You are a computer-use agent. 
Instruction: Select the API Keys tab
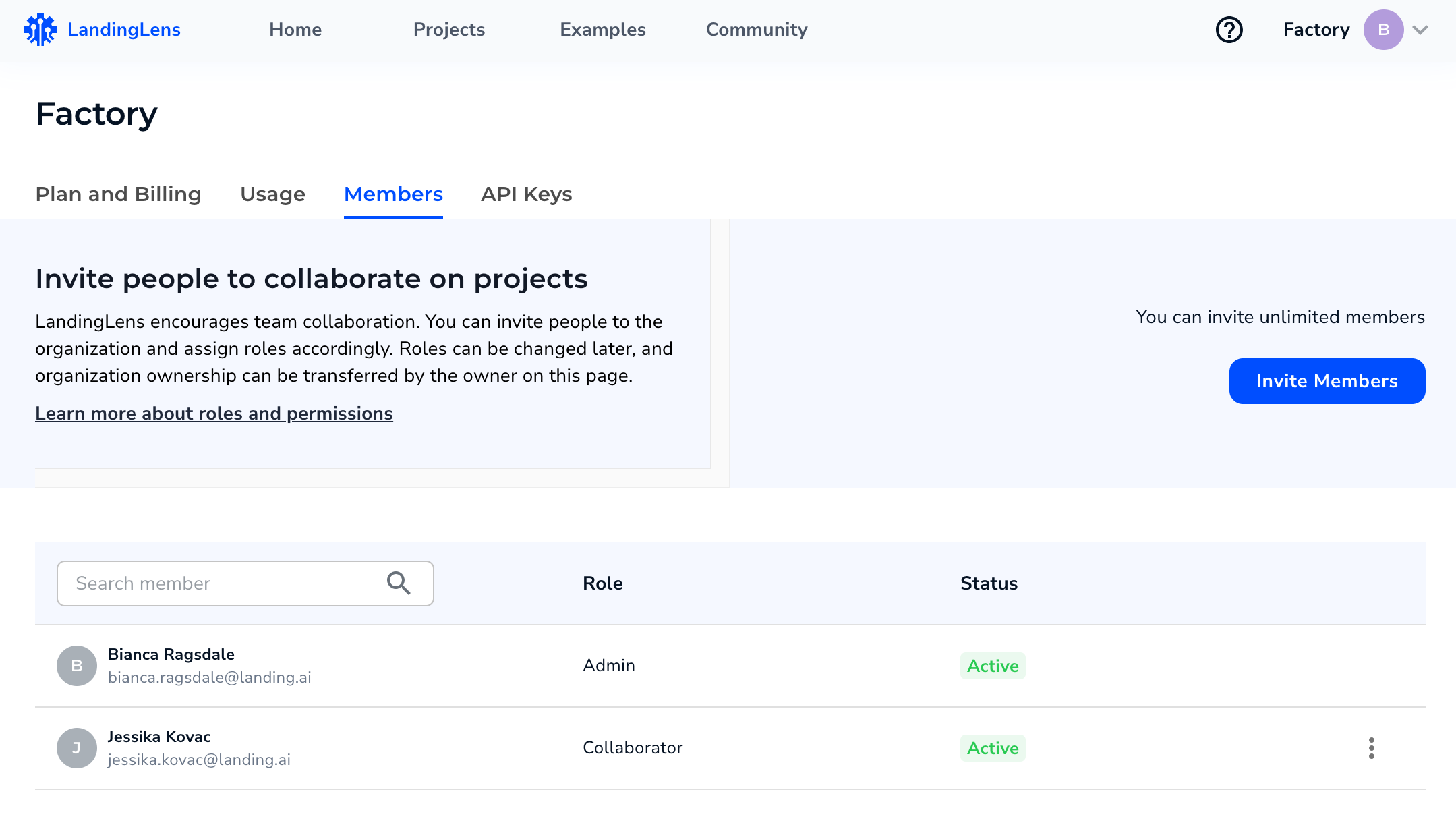[x=526, y=194]
